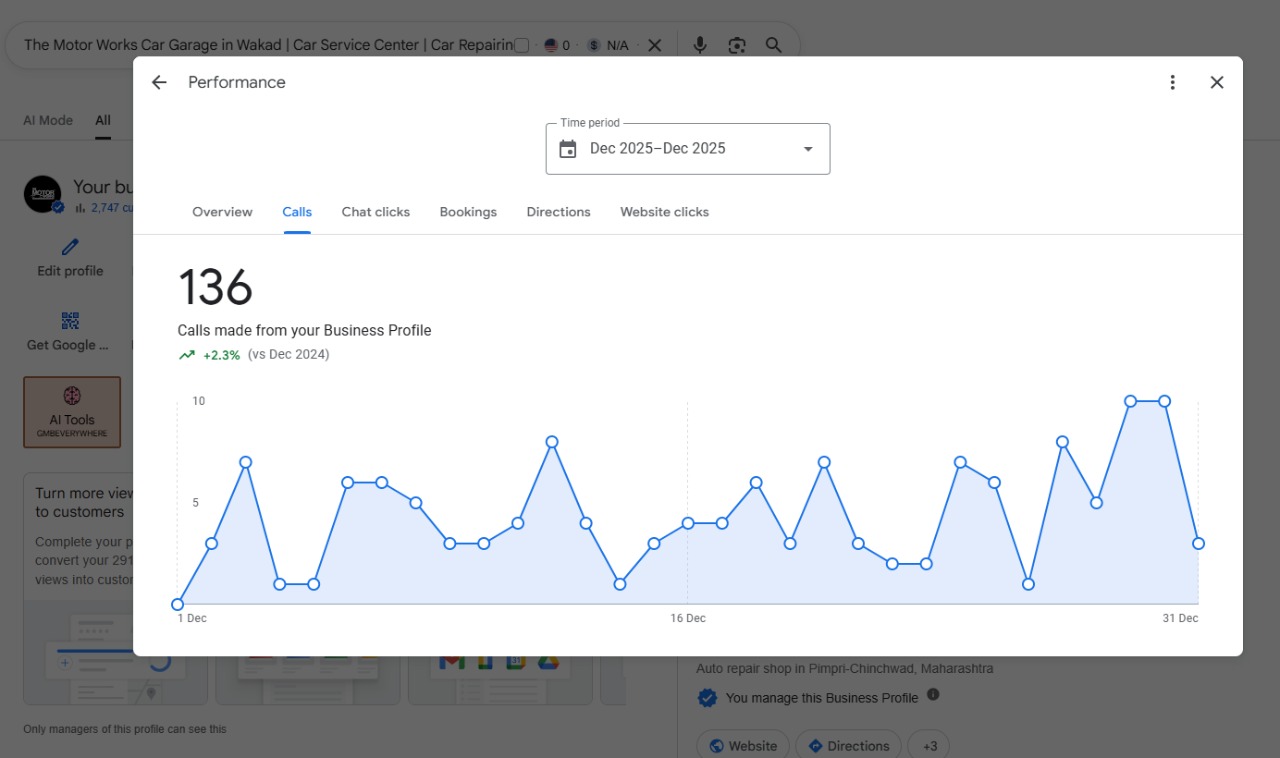Switch to the Overview tab

[222, 212]
